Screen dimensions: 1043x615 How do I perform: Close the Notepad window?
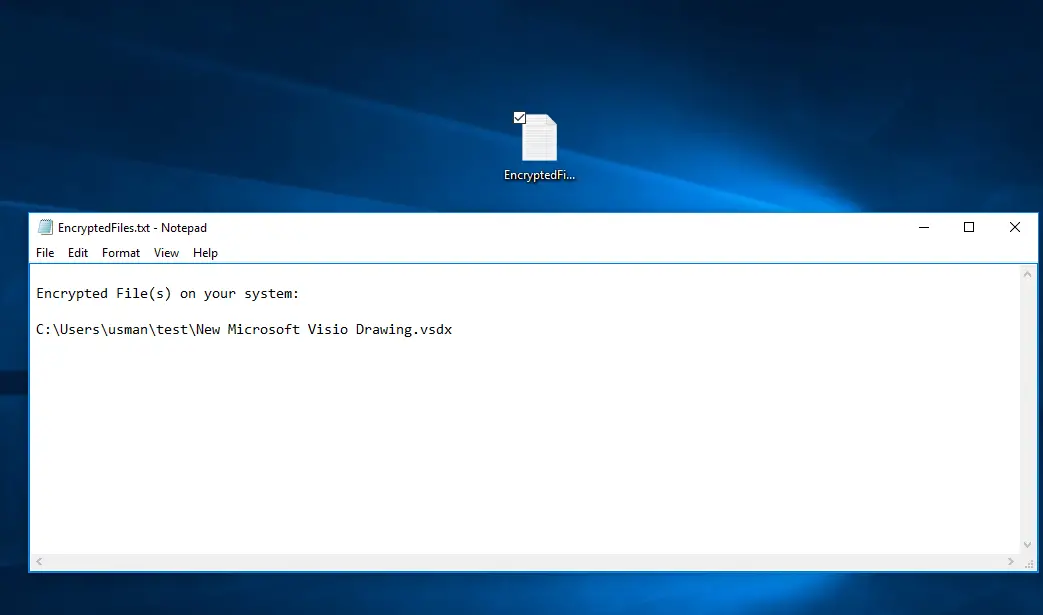(x=1014, y=227)
